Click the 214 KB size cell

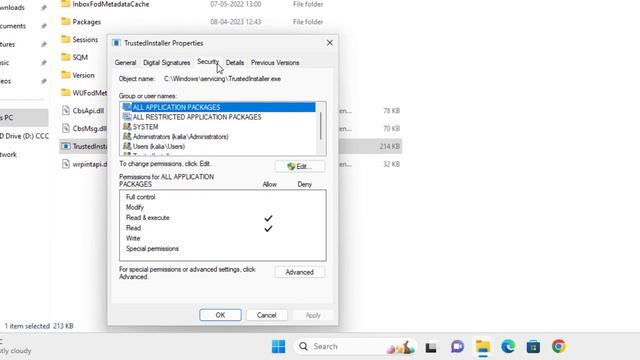pos(391,146)
